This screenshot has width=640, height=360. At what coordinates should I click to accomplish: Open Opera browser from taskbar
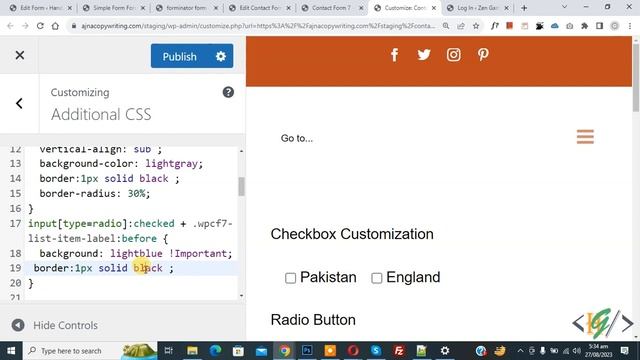click(x=353, y=351)
